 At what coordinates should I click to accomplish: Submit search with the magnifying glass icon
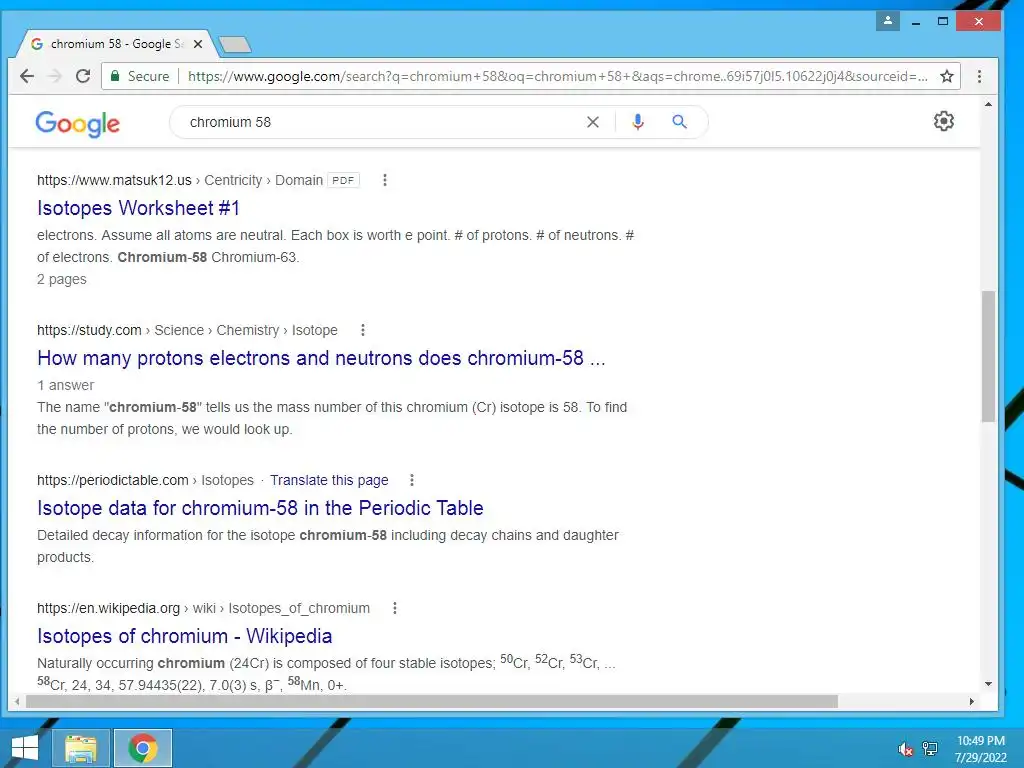[x=679, y=122]
